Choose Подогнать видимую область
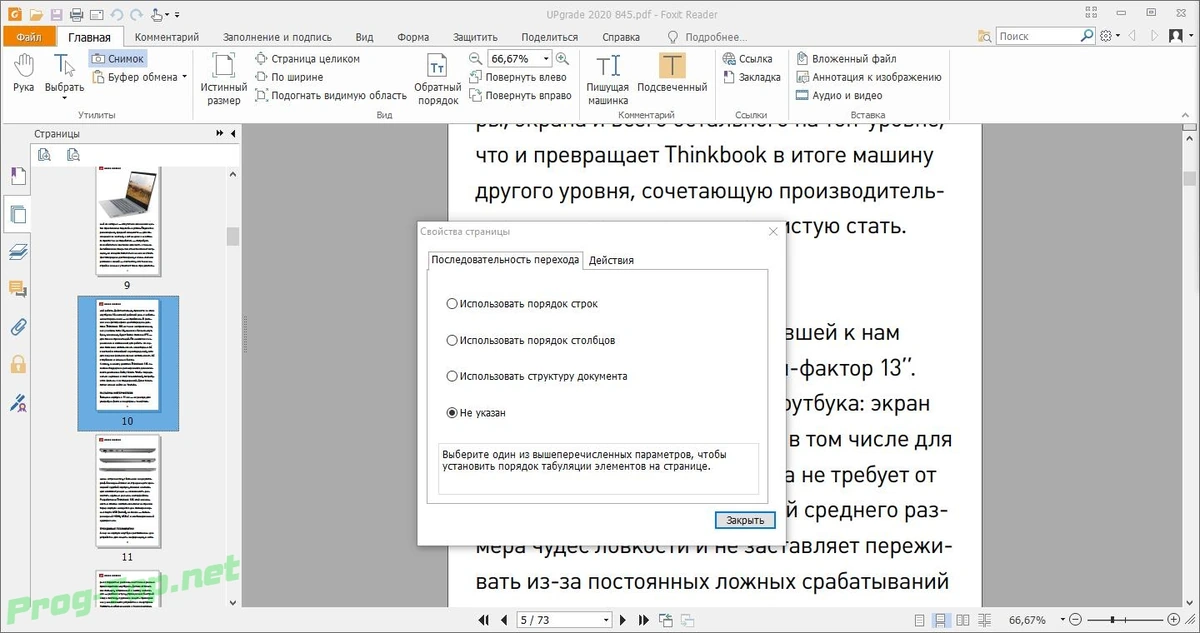1200x633 pixels. 331,95
